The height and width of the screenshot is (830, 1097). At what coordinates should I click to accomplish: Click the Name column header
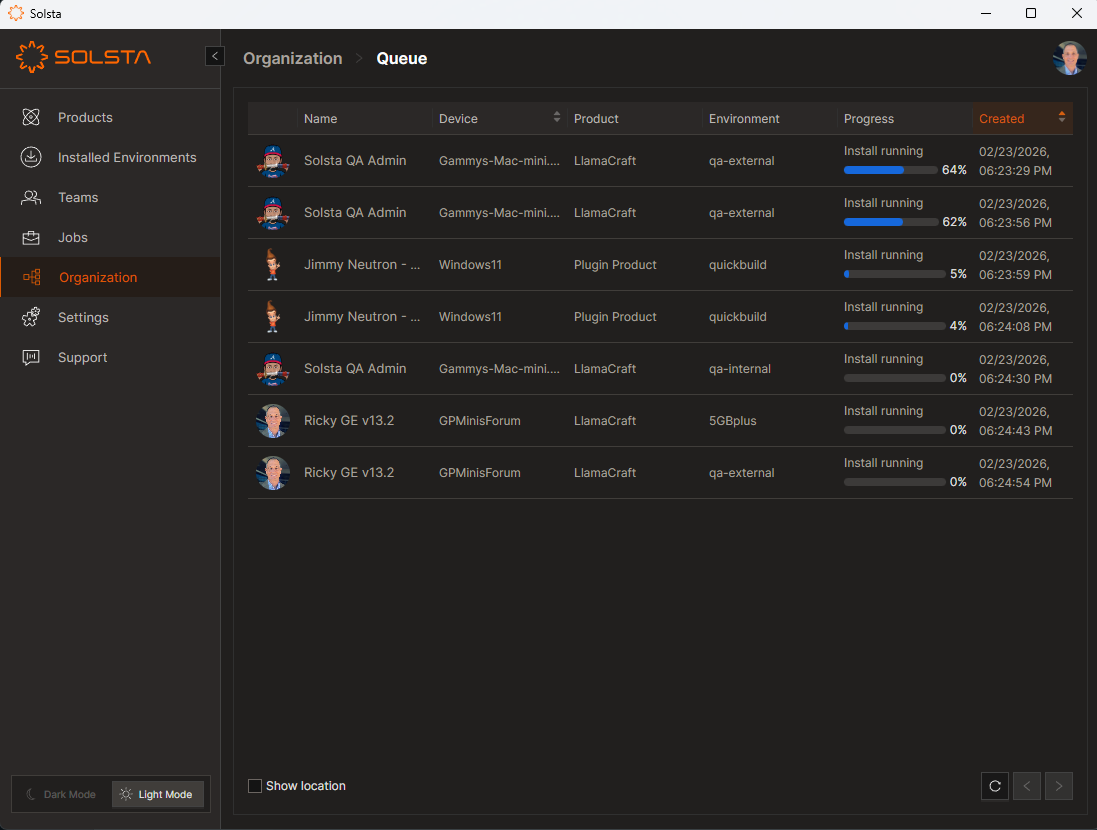point(320,119)
